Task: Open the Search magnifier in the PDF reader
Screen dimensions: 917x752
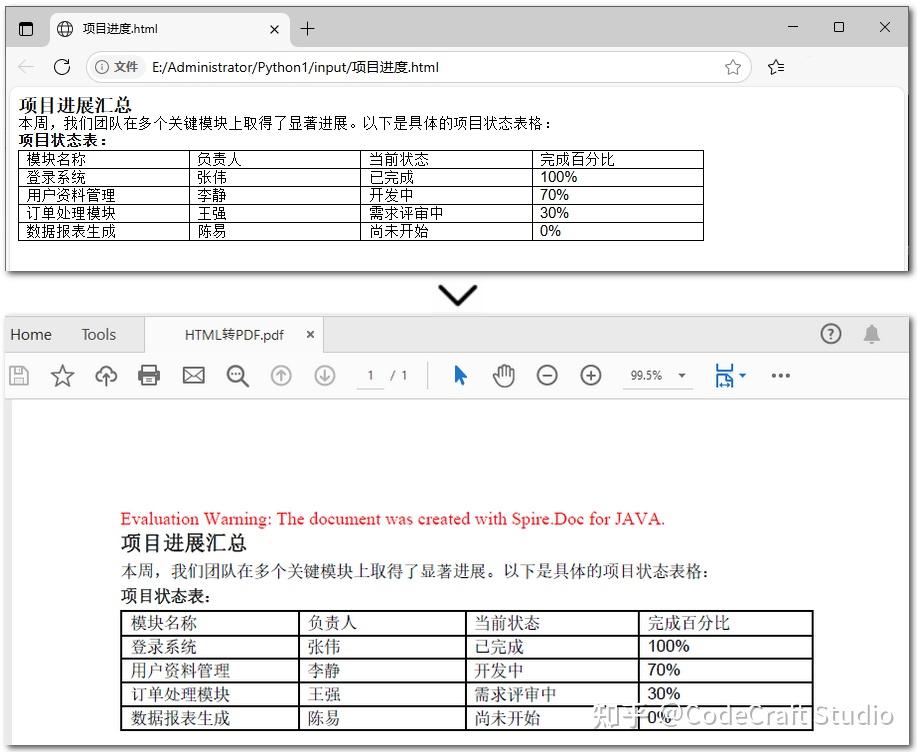Action: pos(236,375)
